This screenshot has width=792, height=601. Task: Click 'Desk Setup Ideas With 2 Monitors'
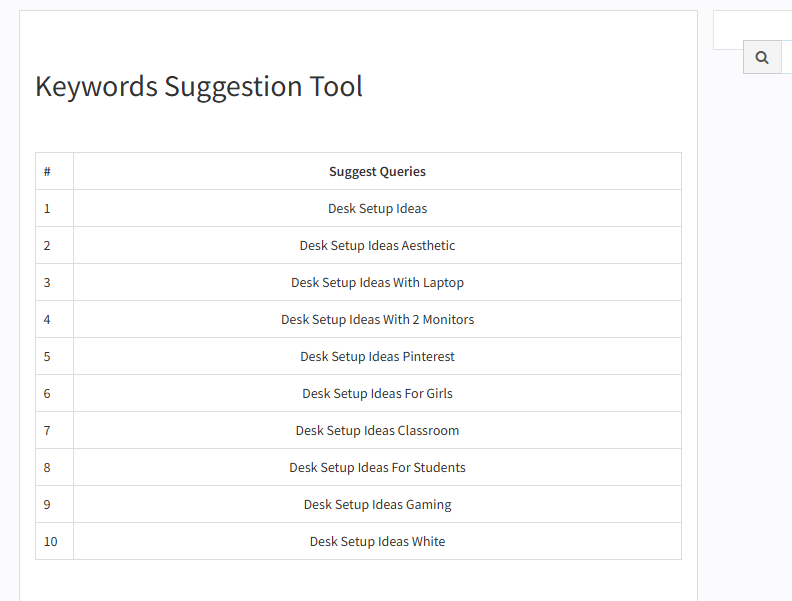377,320
